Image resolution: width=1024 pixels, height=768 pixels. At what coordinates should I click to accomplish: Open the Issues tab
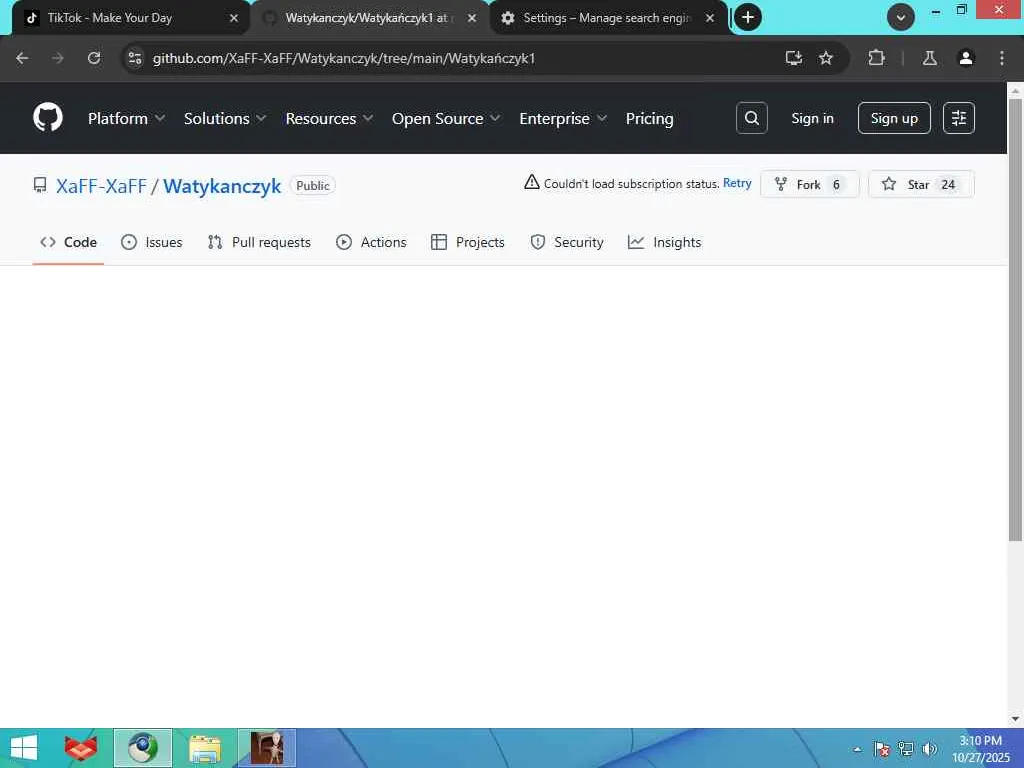point(152,242)
